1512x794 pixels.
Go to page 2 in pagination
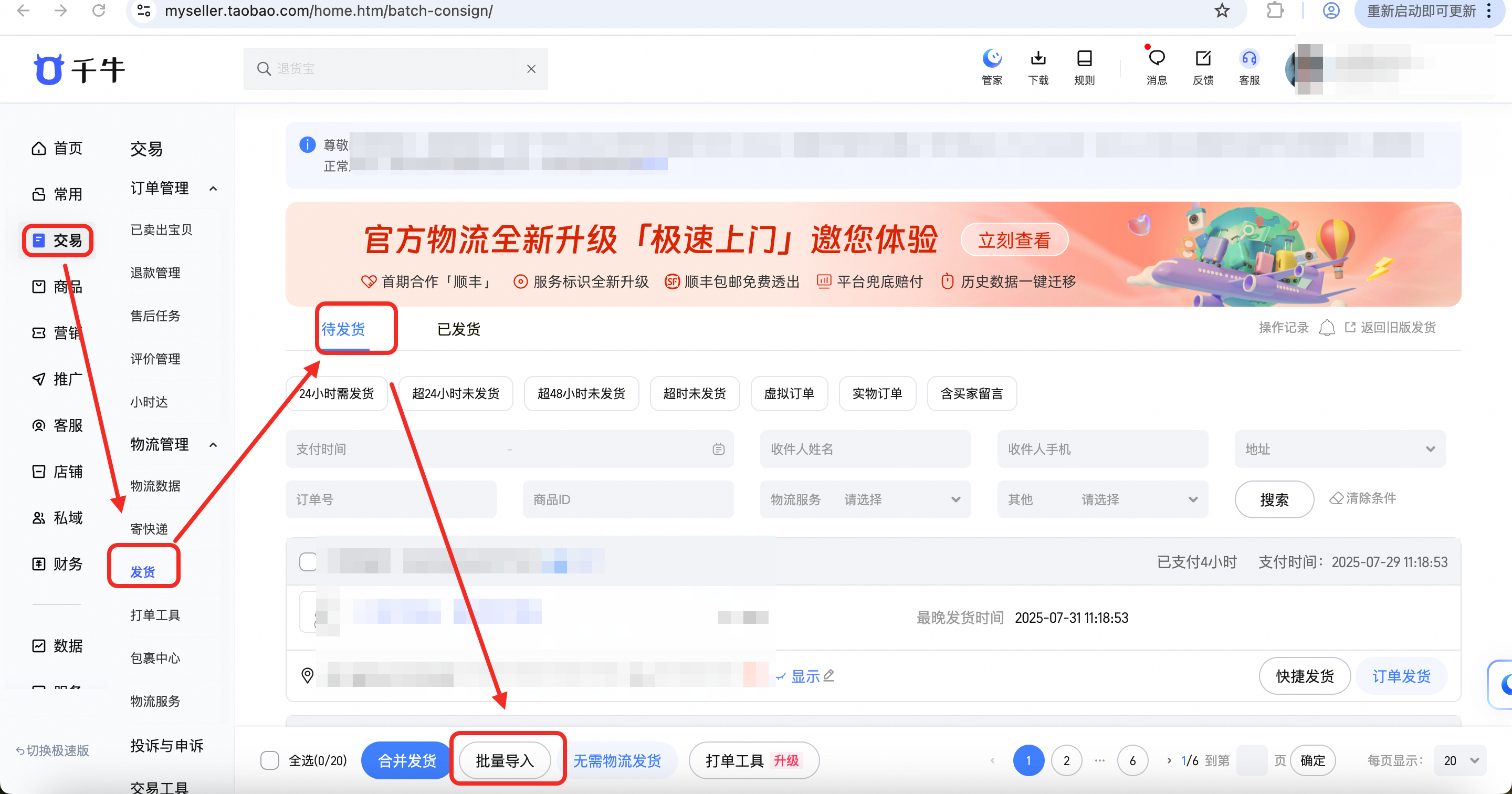(x=1066, y=760)
